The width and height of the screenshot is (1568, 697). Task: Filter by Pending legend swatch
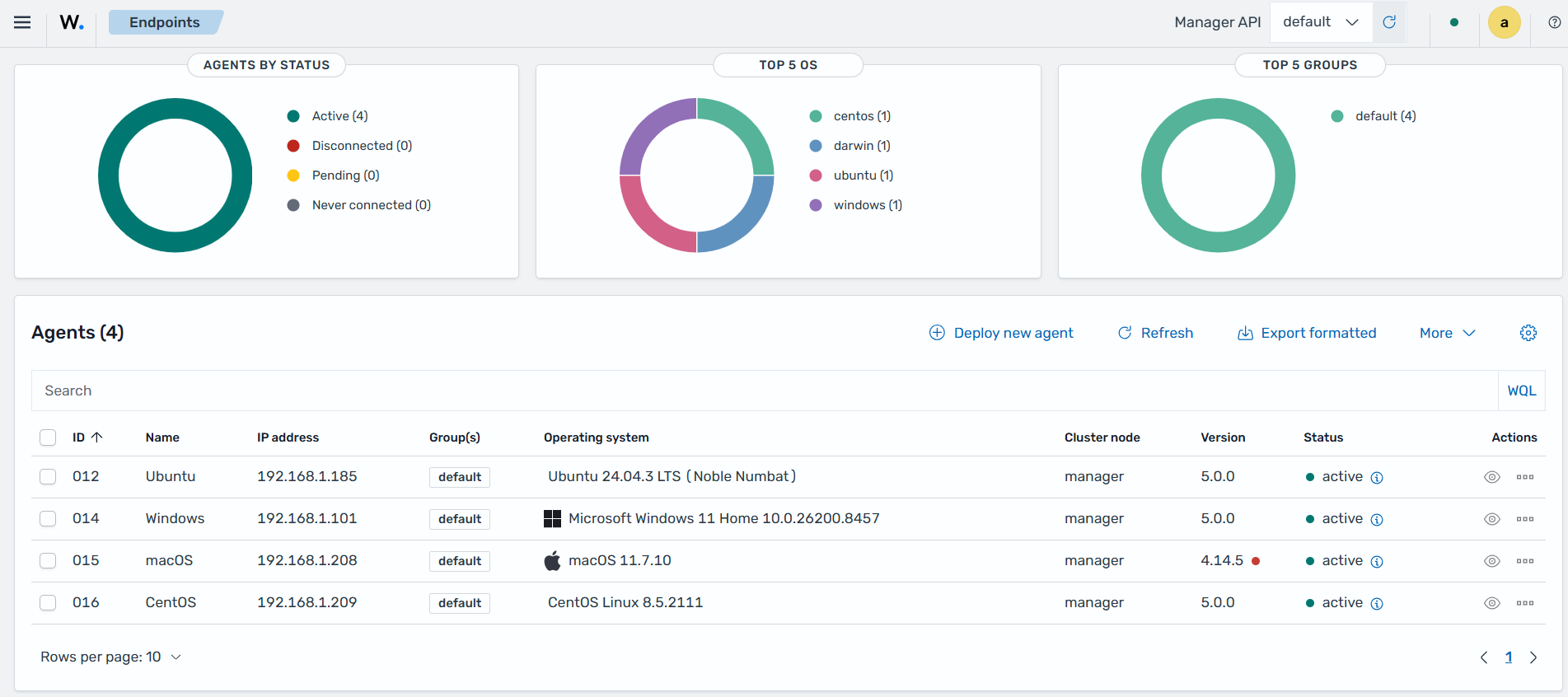(293, 175)
